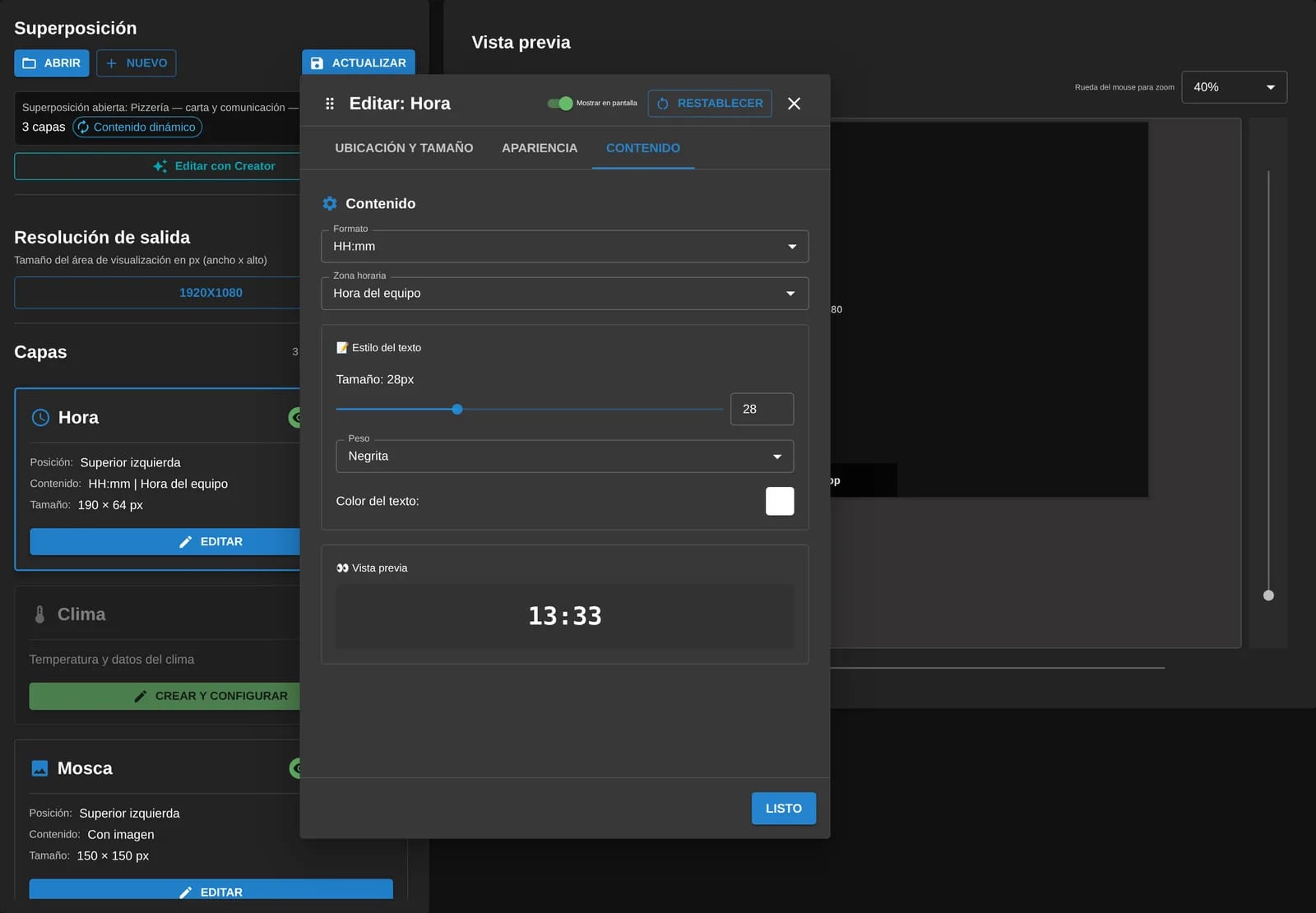Screen dimensions: 1316x913
Task: Switch to the UBICACIÓN Y TAMAÑO tab
Action: [404, 148]
